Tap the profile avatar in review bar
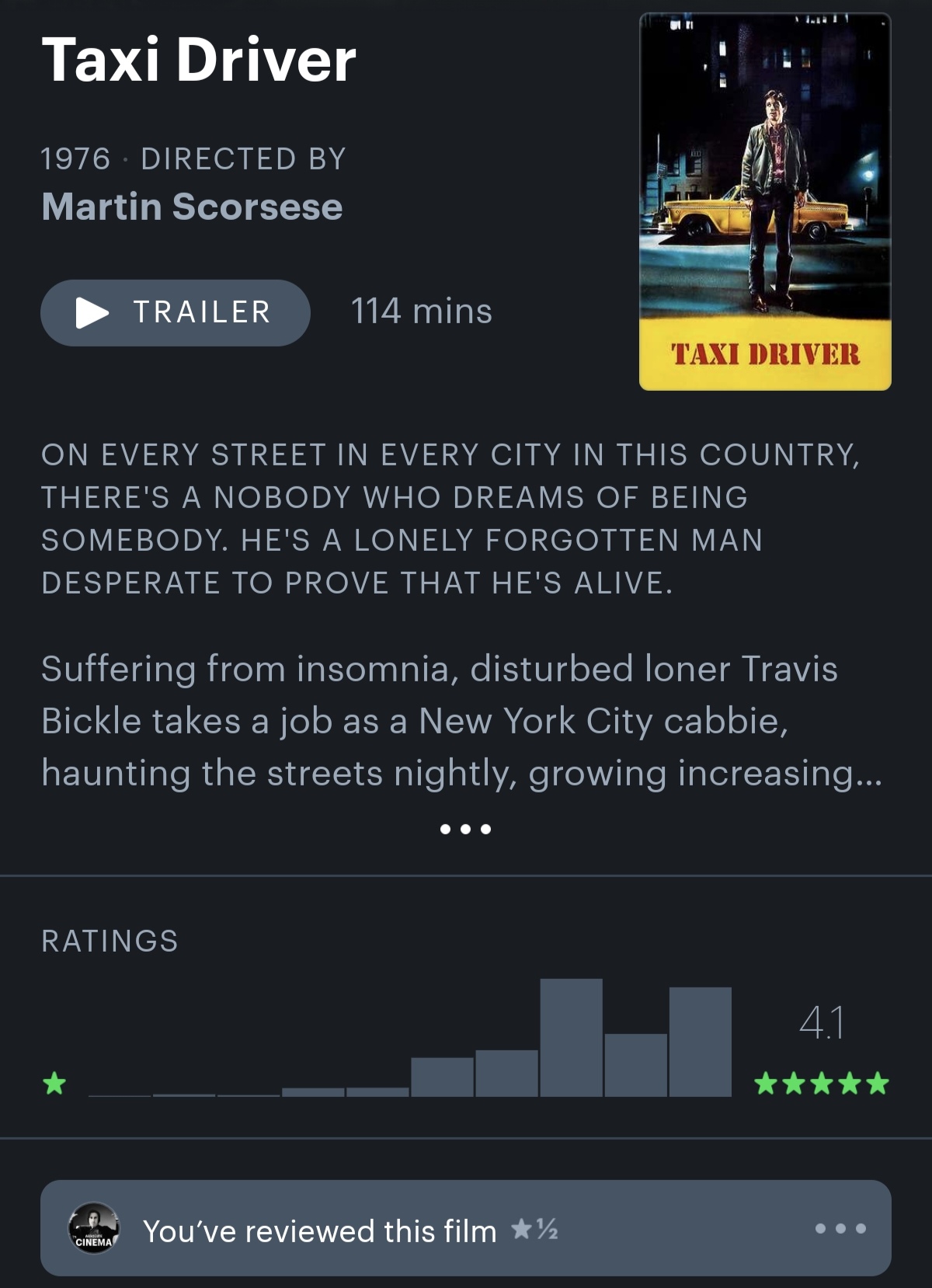This screenshot has height=1288, width=932. [x=94, y=1228]
